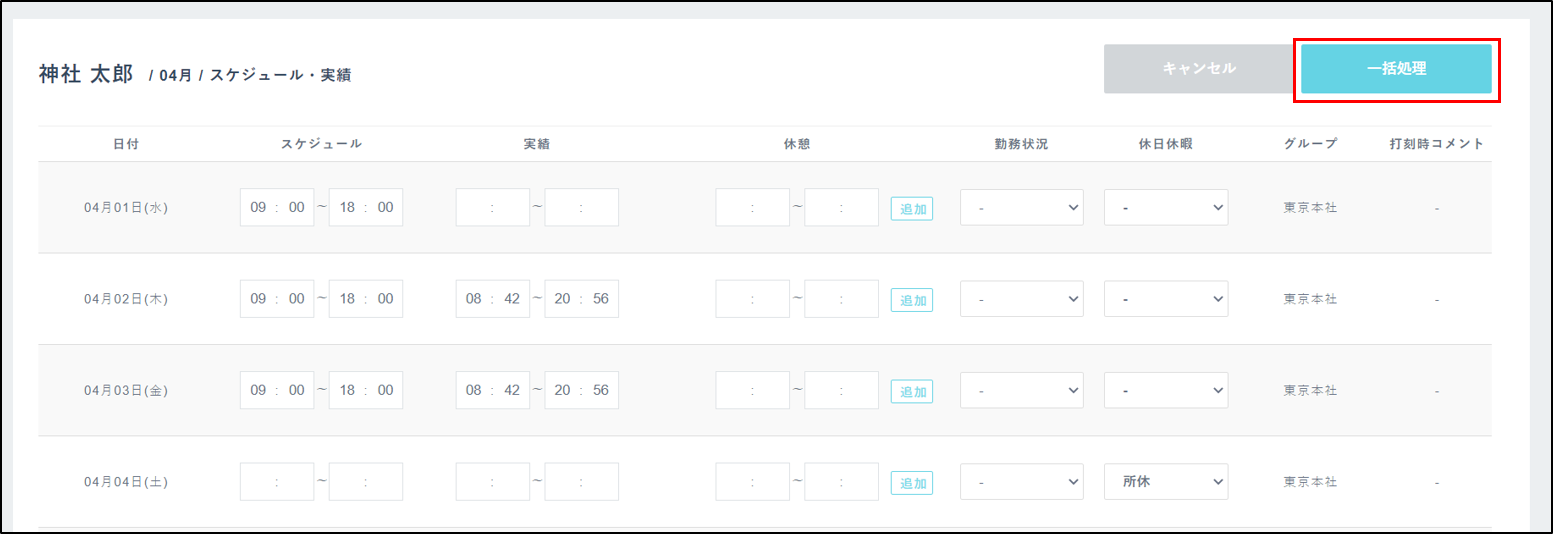Click the date 04月04日(土)
This screenshot has width=1553, height=534.
126,482
